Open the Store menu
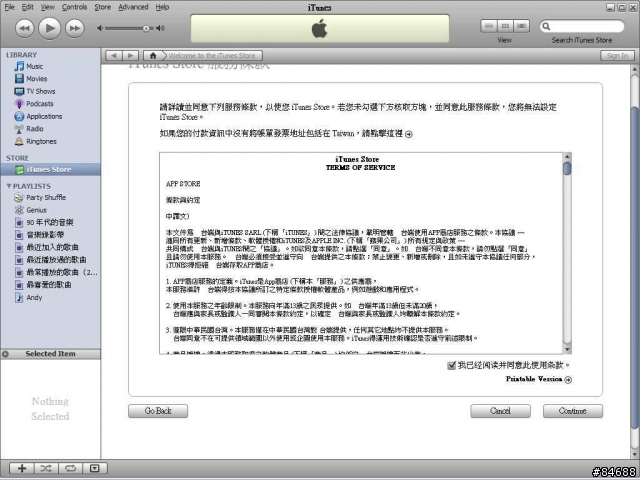This screenshot has height=480, width=640. tap(102, 7)
